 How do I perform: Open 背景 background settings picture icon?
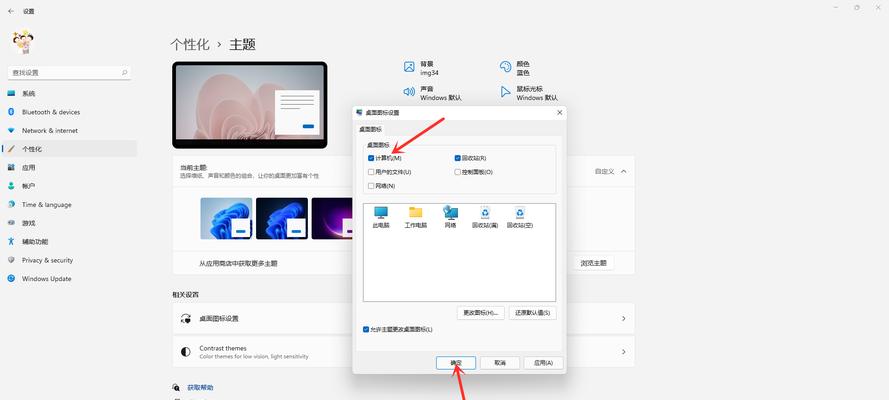pos(409,67)
